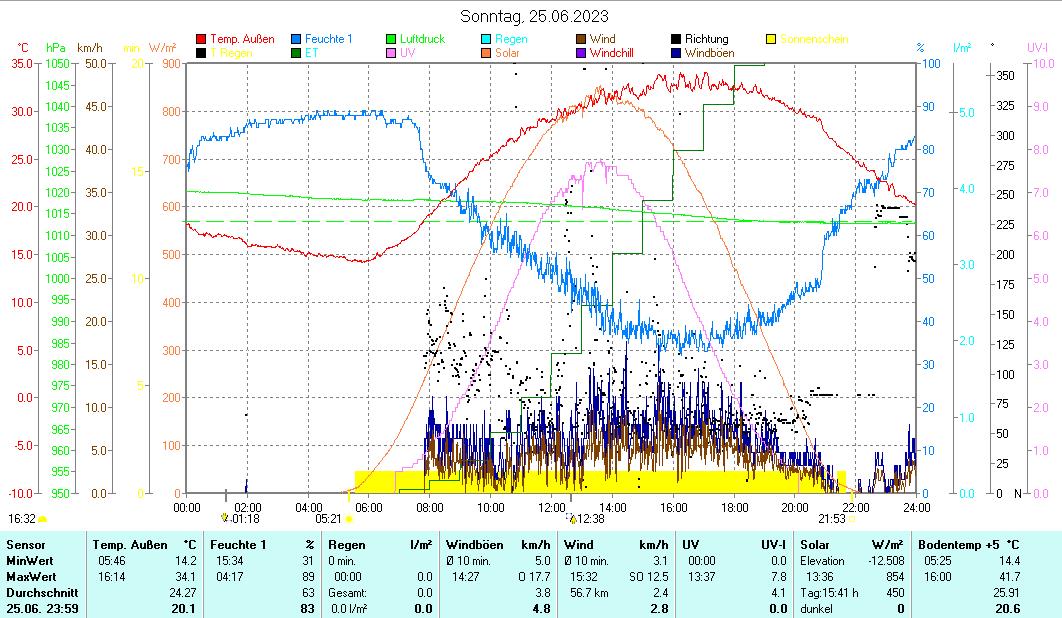Click the dark blue Windböen legend swatch

click(x=675, y=53)
